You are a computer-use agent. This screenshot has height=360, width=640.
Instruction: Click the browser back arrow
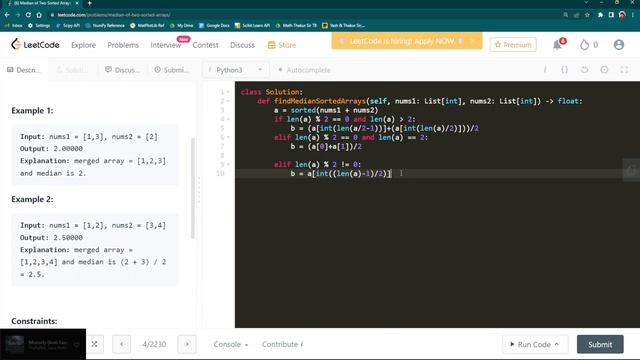coord(7,15)
